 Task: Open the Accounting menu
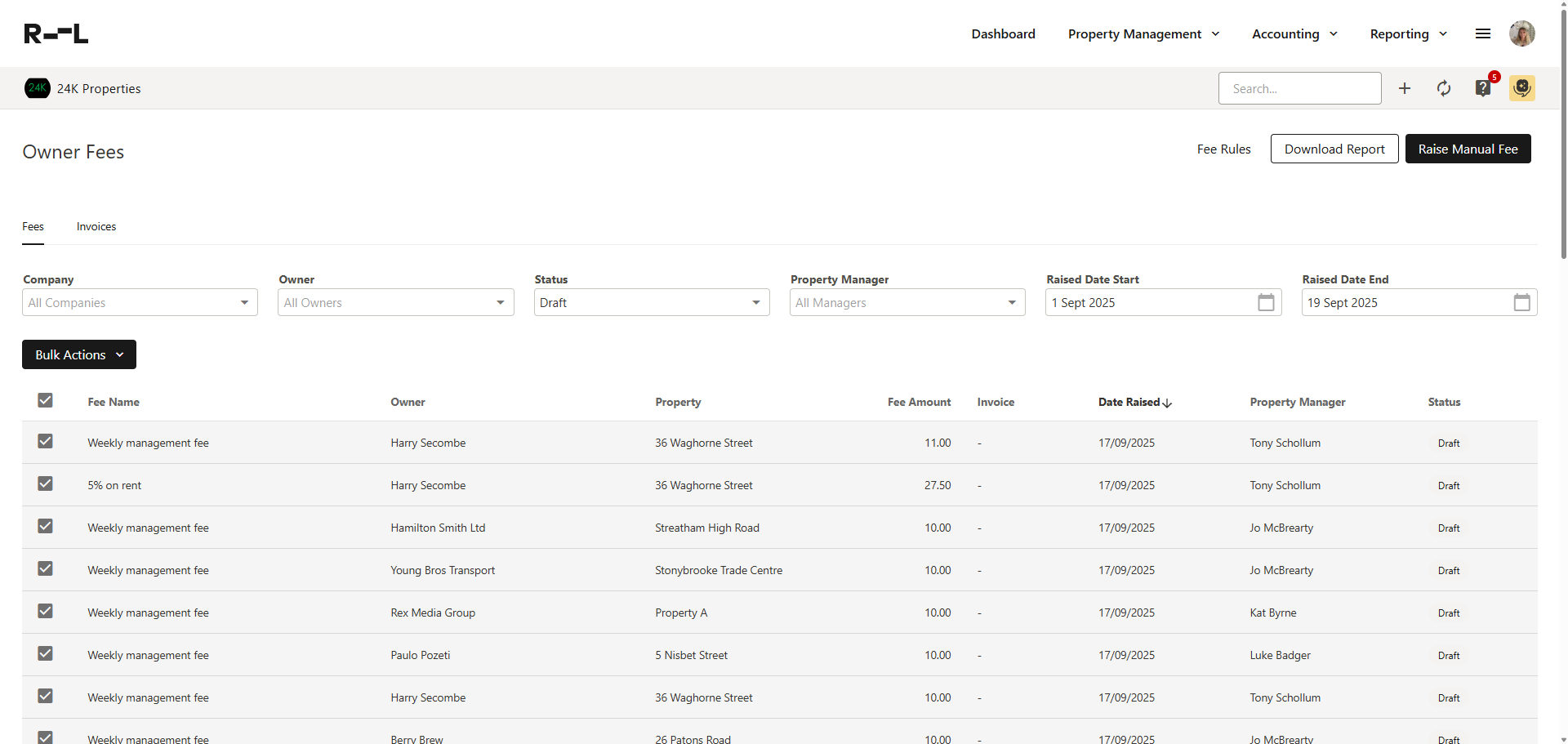pos(1294,34)
